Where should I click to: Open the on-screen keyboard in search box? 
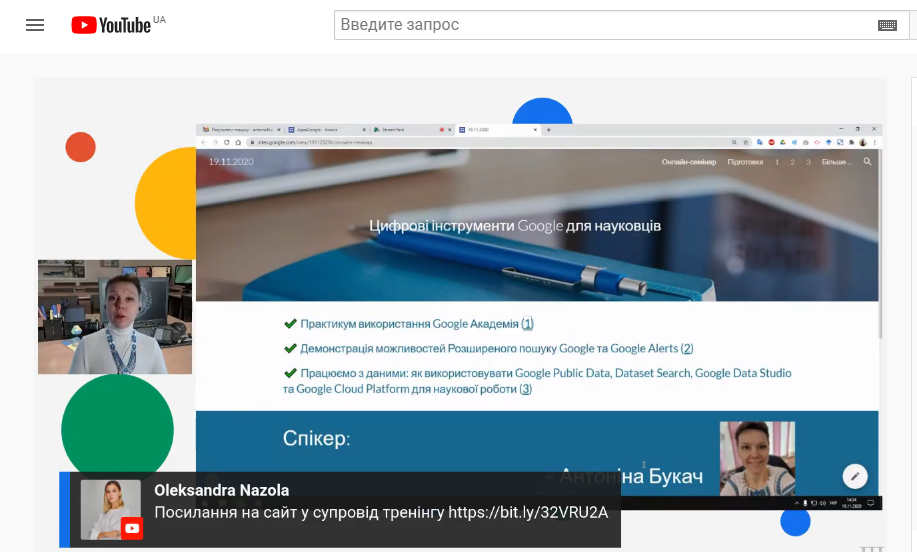[887, 25]
